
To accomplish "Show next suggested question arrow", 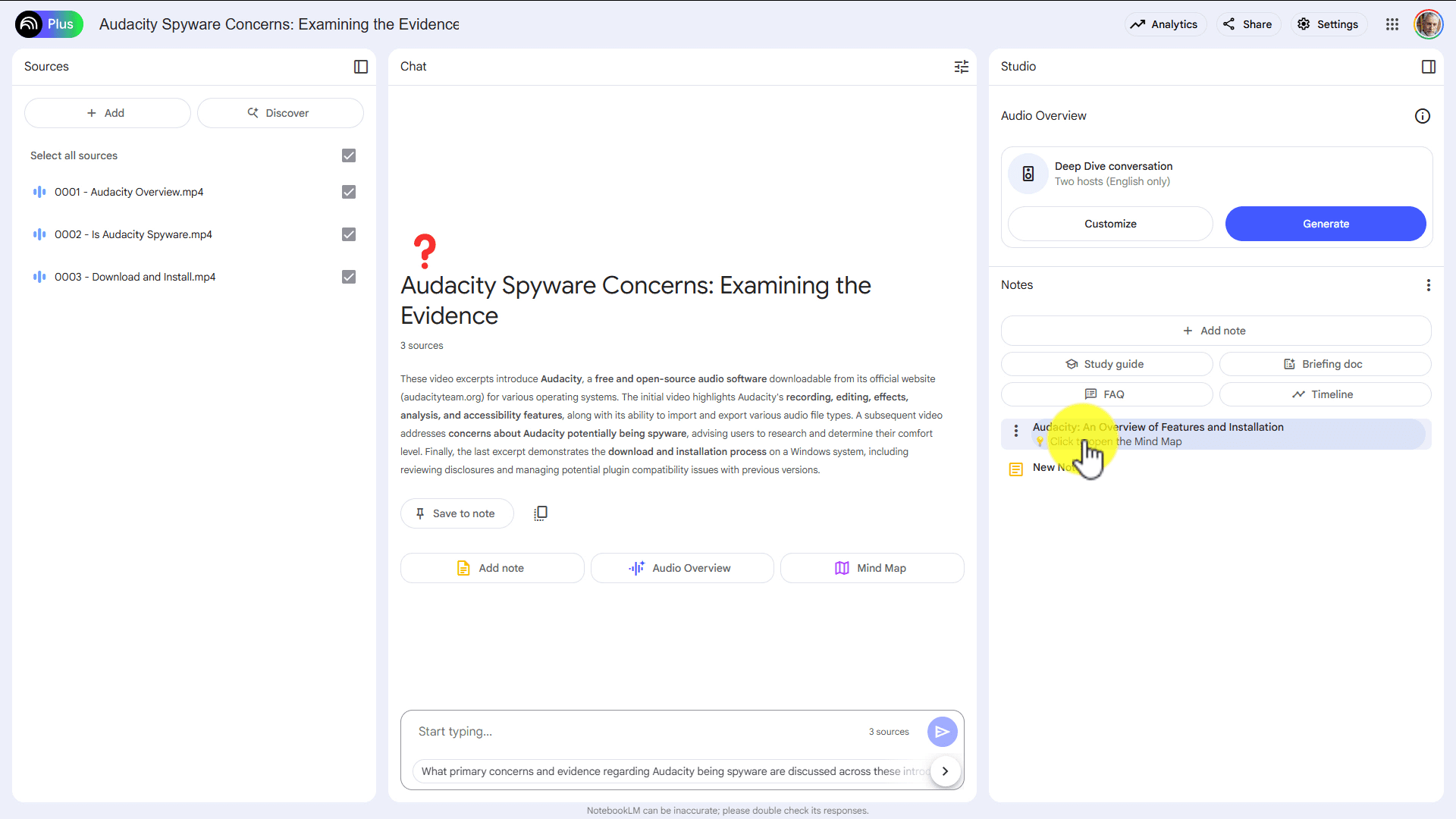I will 945,771.
